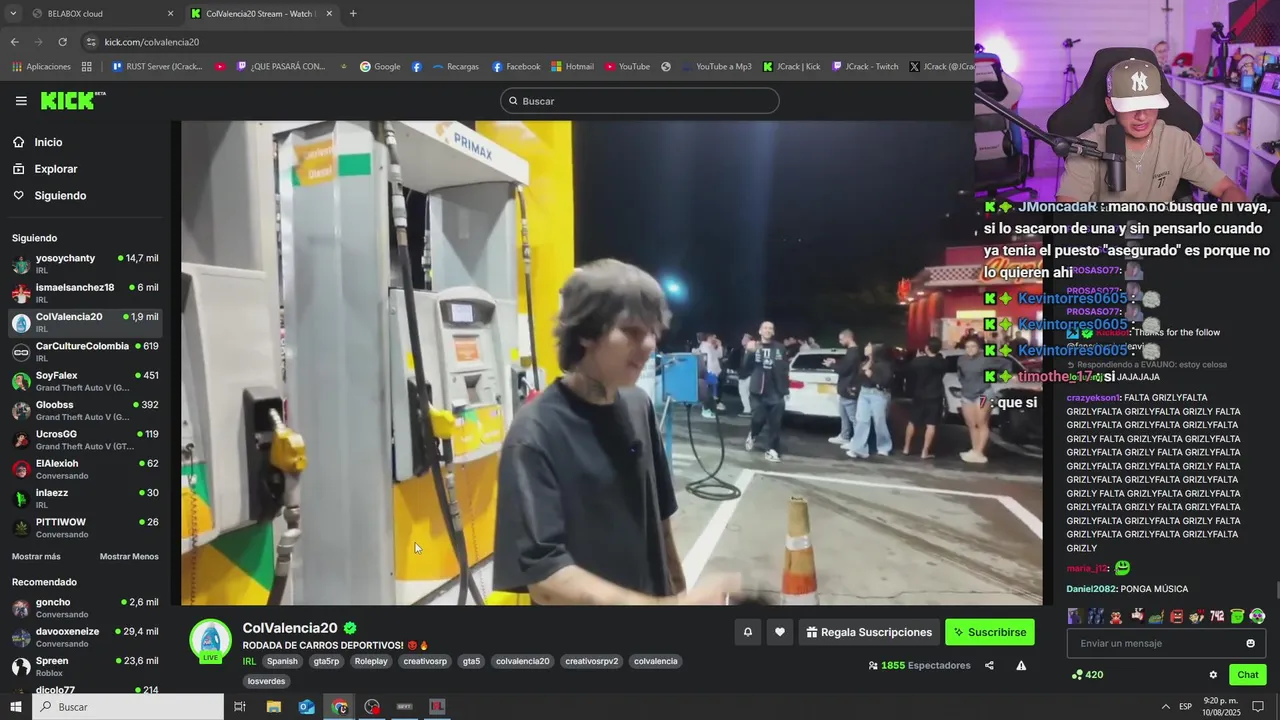Viewport: 1280px width, 720px height.
Task: Open JCrack | Kick bookmark
Action: 791,67
